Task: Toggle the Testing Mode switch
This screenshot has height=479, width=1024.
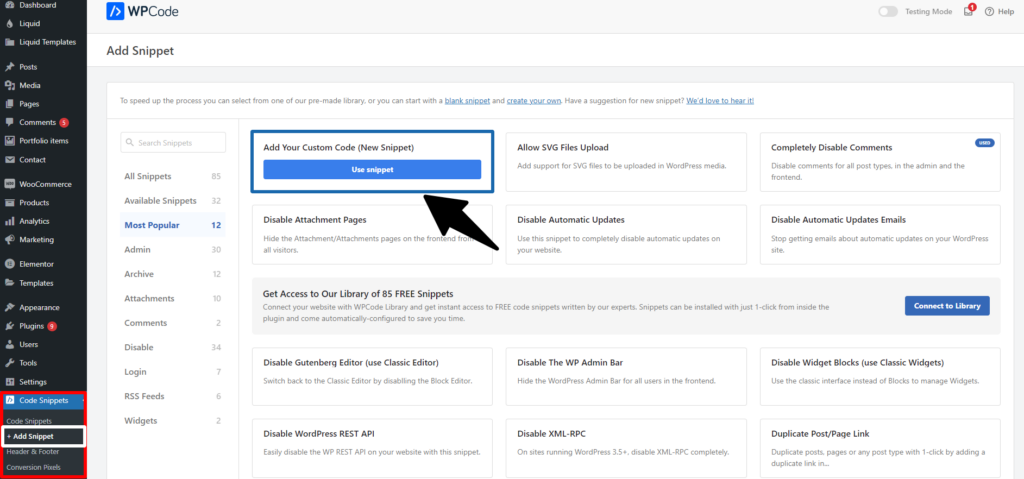Action: click(x=887, y=12)
